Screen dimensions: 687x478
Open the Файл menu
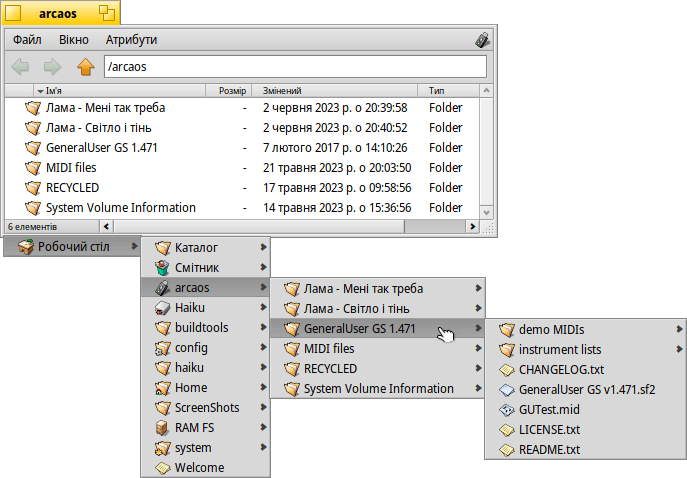coord(27,40)
